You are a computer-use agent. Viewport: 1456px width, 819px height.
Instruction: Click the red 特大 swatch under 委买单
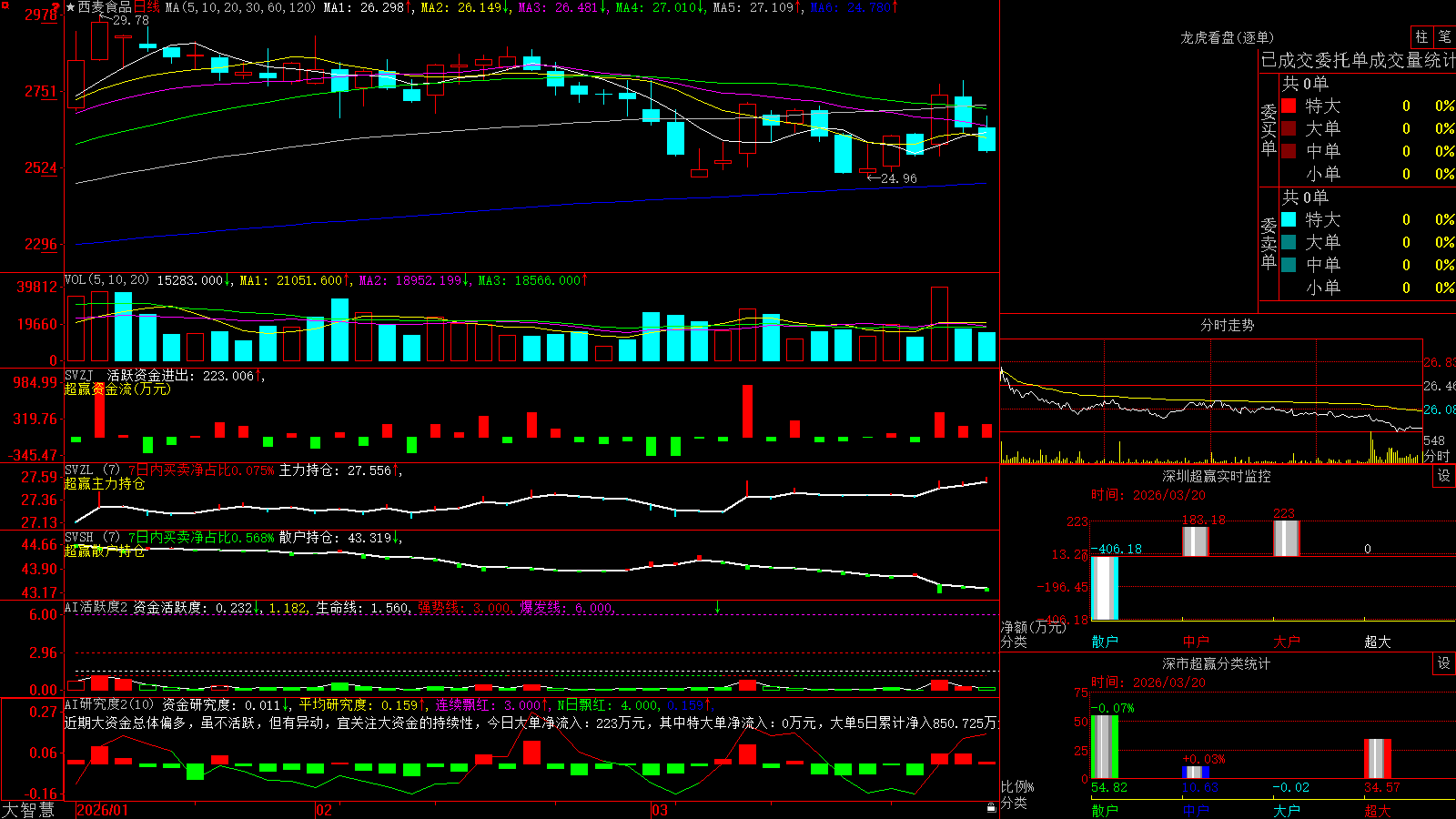1289,106
